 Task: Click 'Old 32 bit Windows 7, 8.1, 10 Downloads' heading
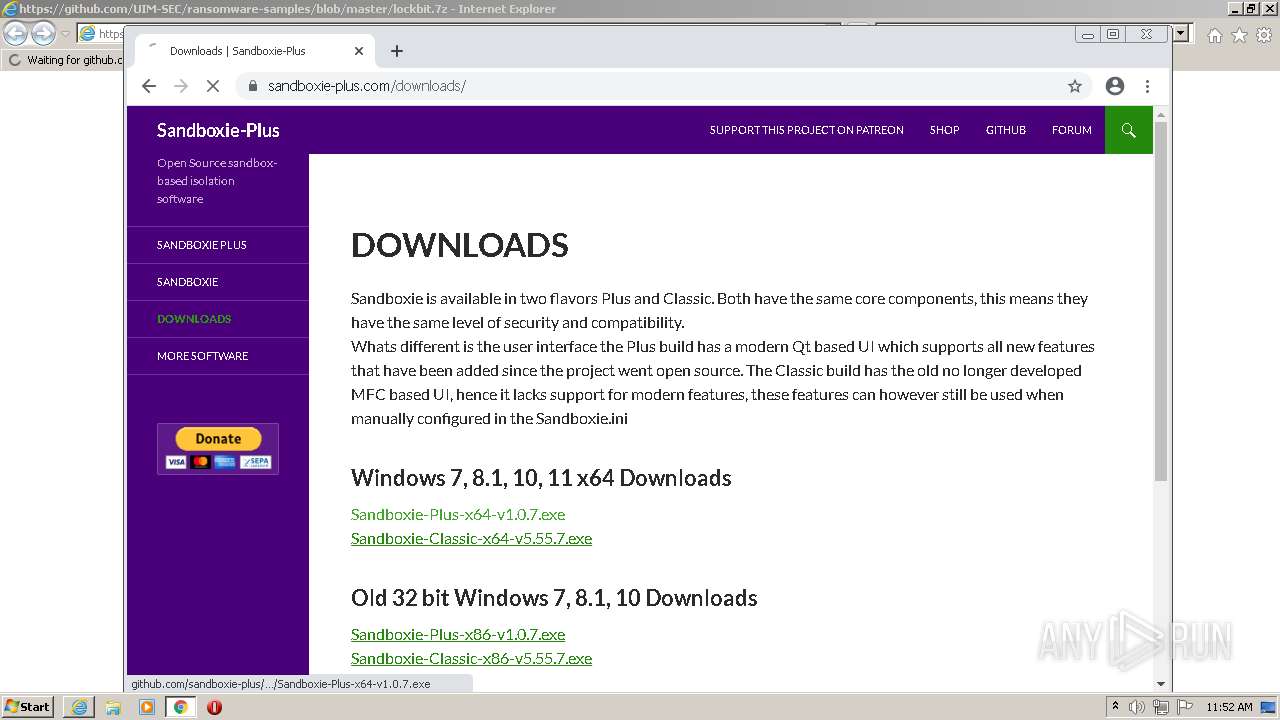click(554, 598)
